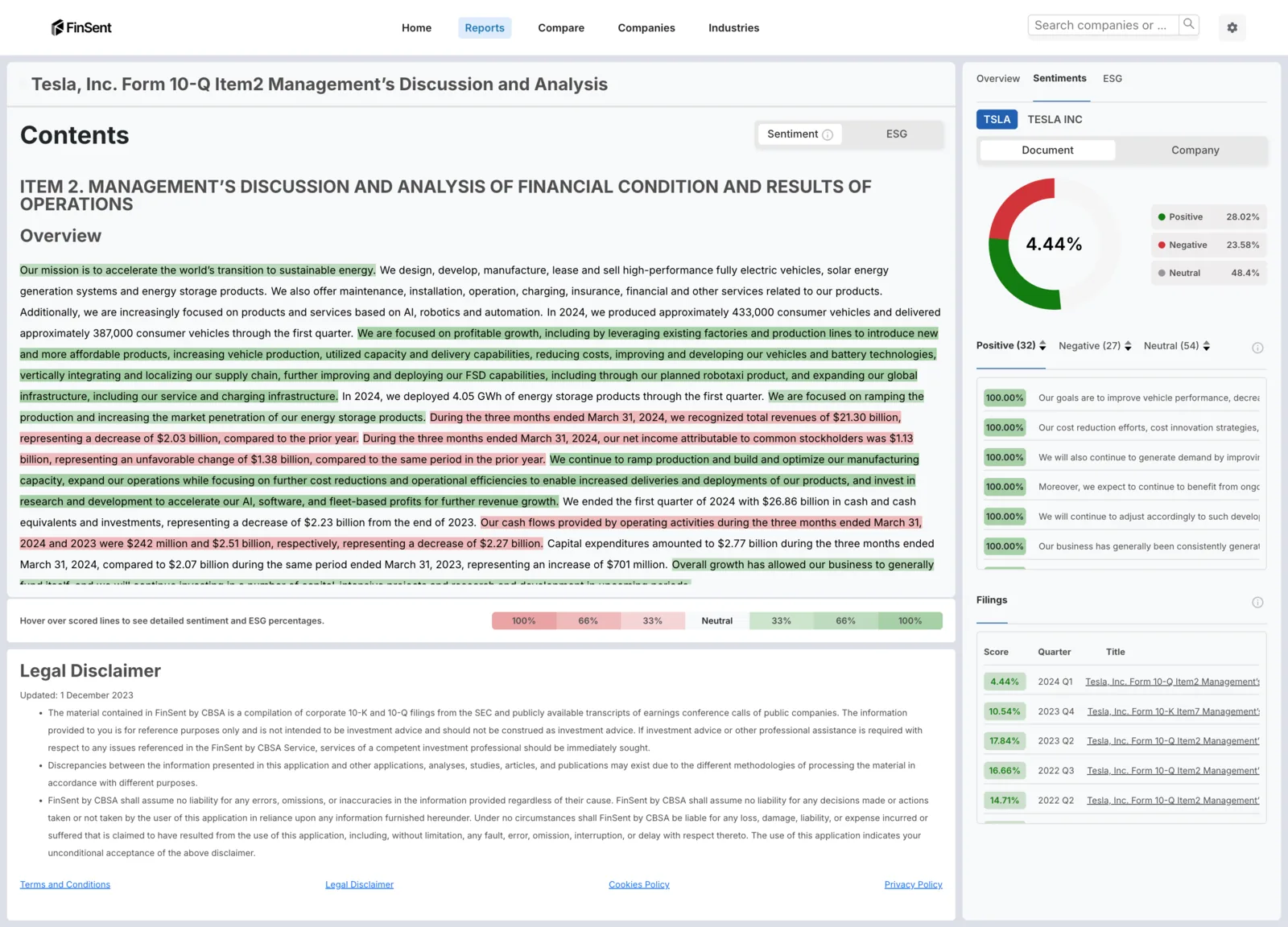Navigate to Companies
Viewport: 1288px width, 927px height.
tap(646, 28)
